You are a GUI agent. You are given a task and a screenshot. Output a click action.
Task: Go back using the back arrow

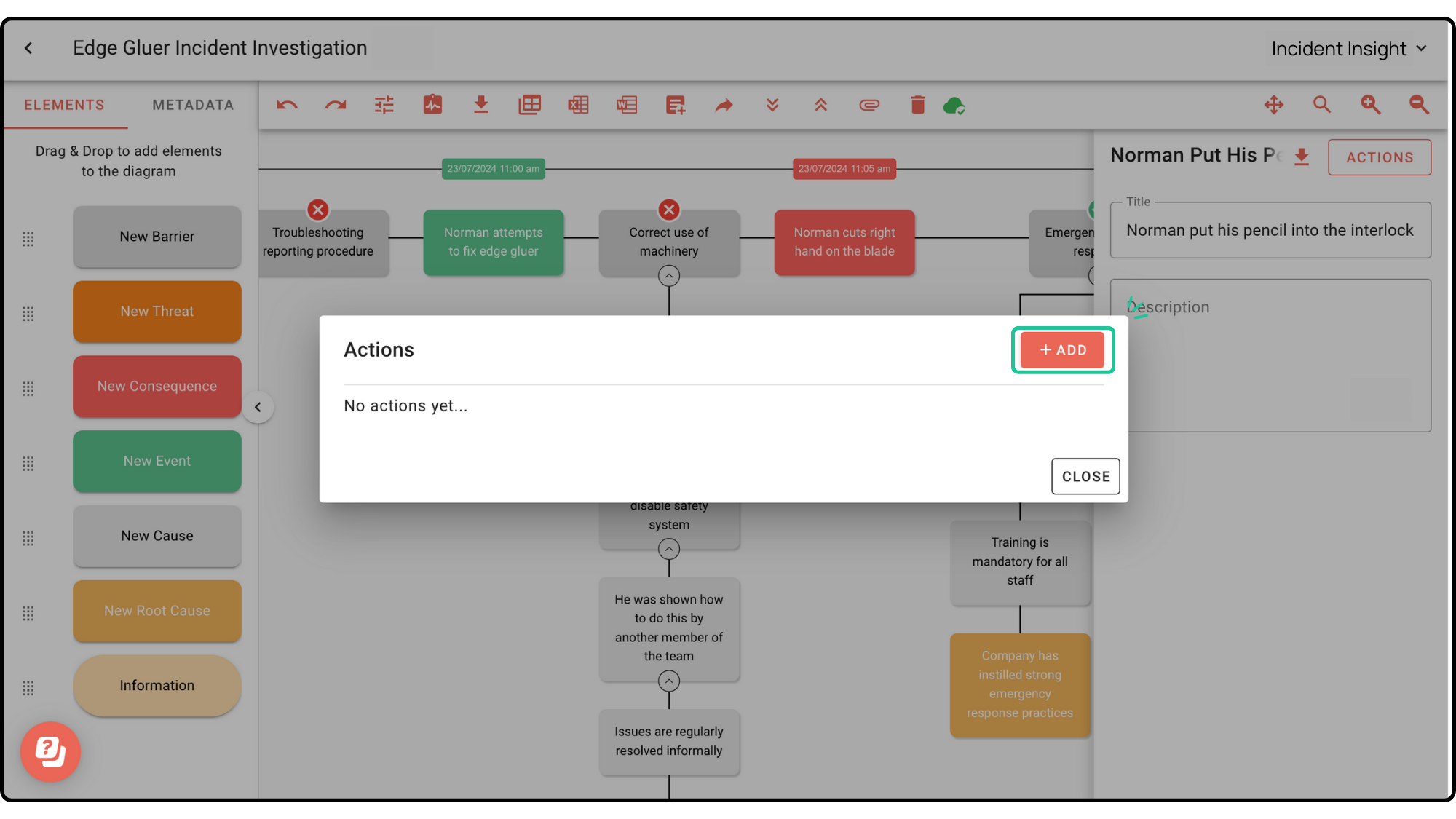pos(28,47)
